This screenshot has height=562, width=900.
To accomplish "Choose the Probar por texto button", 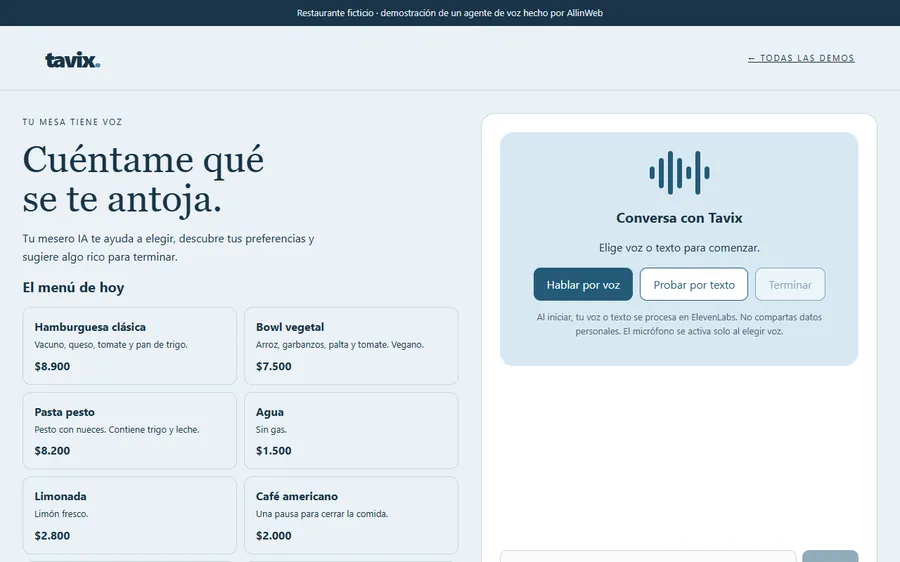I will click(694, 284).
